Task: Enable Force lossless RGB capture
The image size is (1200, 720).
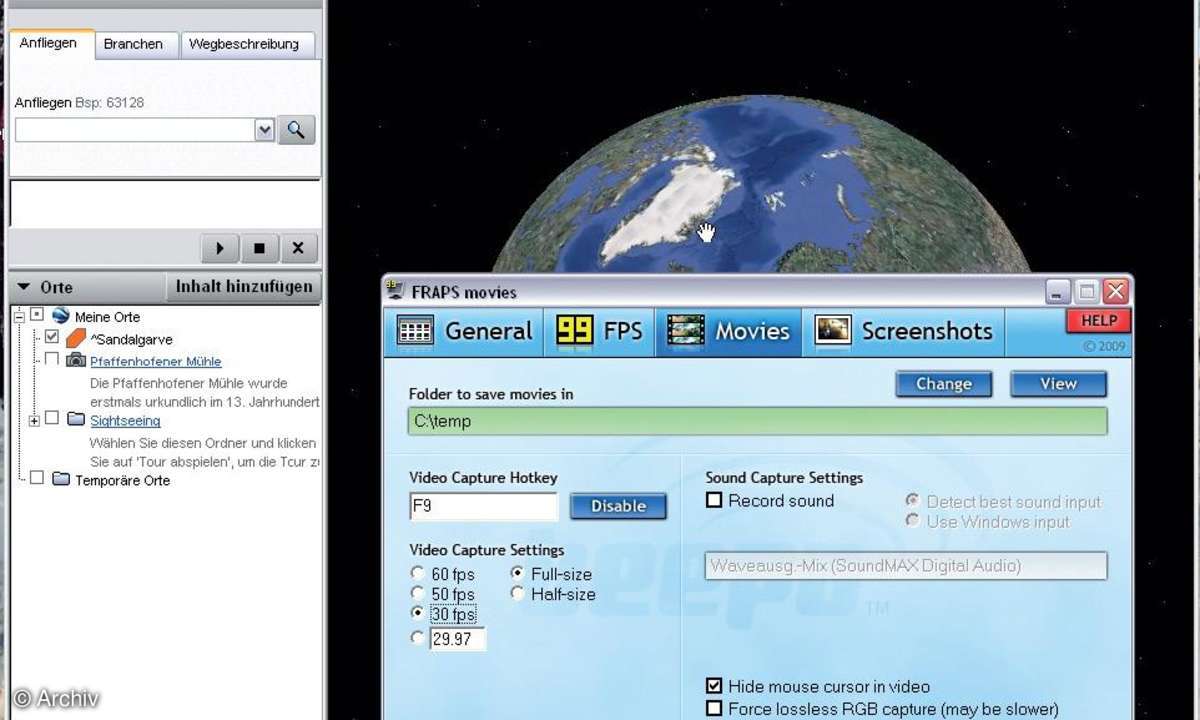Action: 714,708
